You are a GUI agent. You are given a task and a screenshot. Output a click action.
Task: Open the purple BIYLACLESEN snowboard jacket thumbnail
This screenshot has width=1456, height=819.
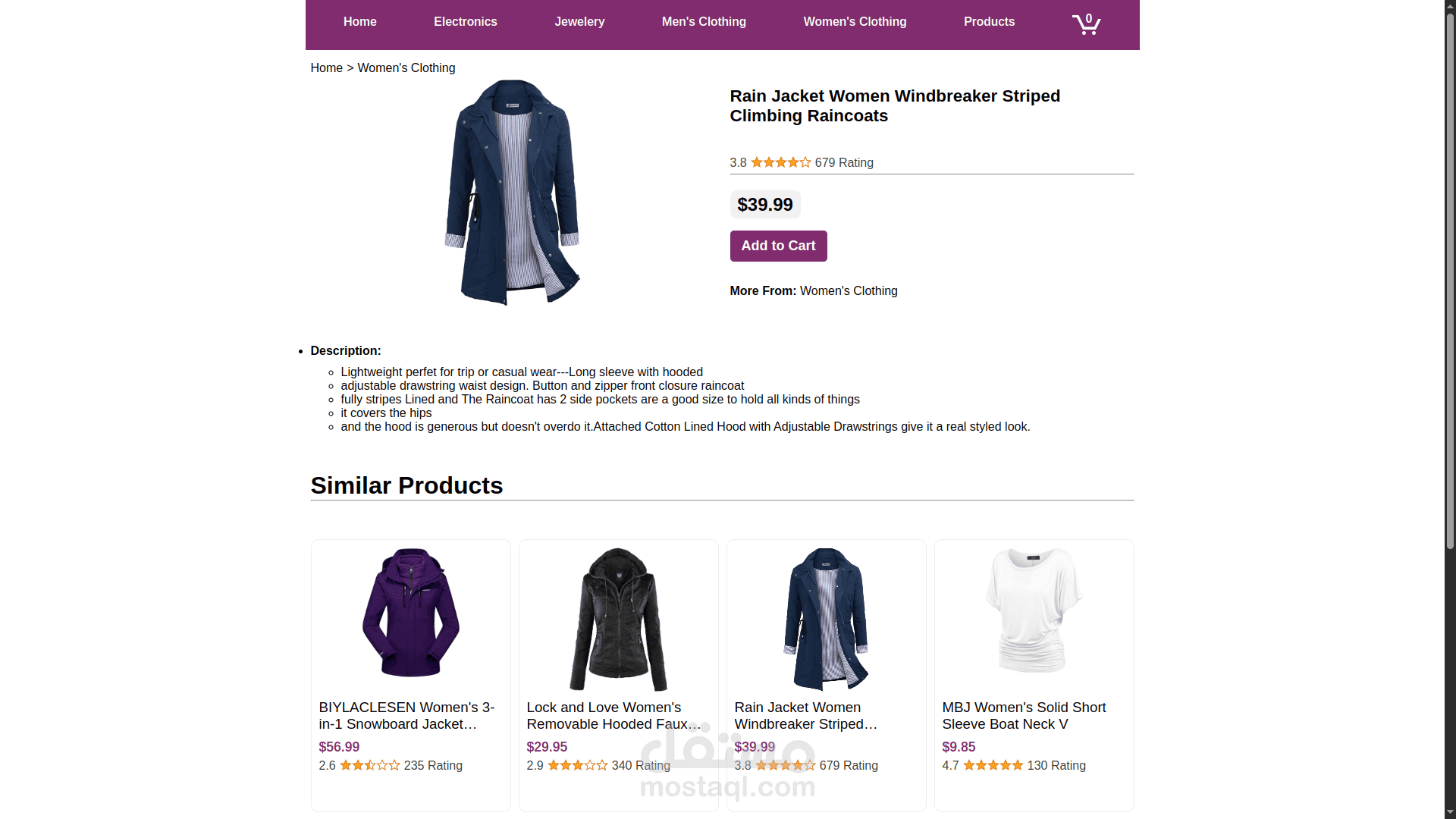pos(410,613)
